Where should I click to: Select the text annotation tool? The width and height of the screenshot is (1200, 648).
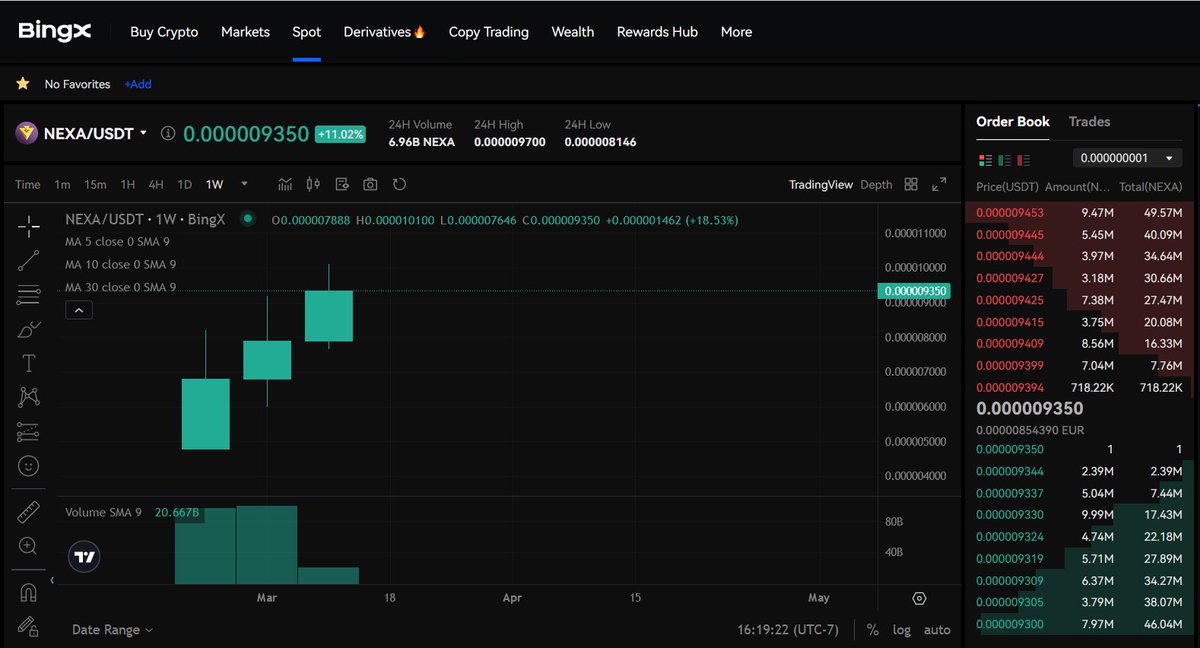(29, 363)
